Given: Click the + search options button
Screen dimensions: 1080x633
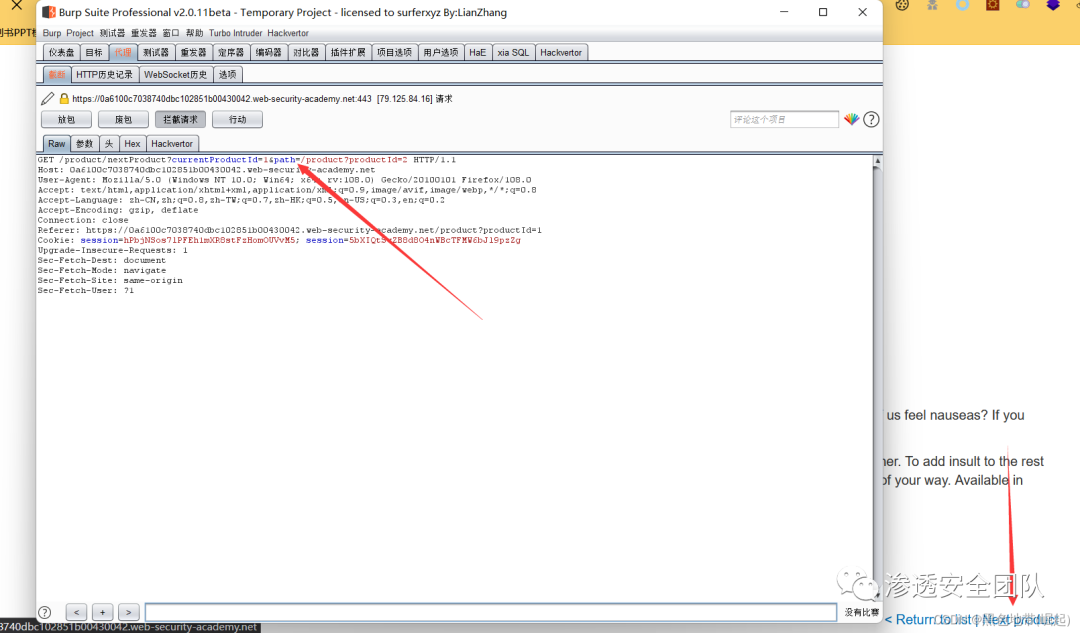Looking at the screenshot, I should point(103,612).
